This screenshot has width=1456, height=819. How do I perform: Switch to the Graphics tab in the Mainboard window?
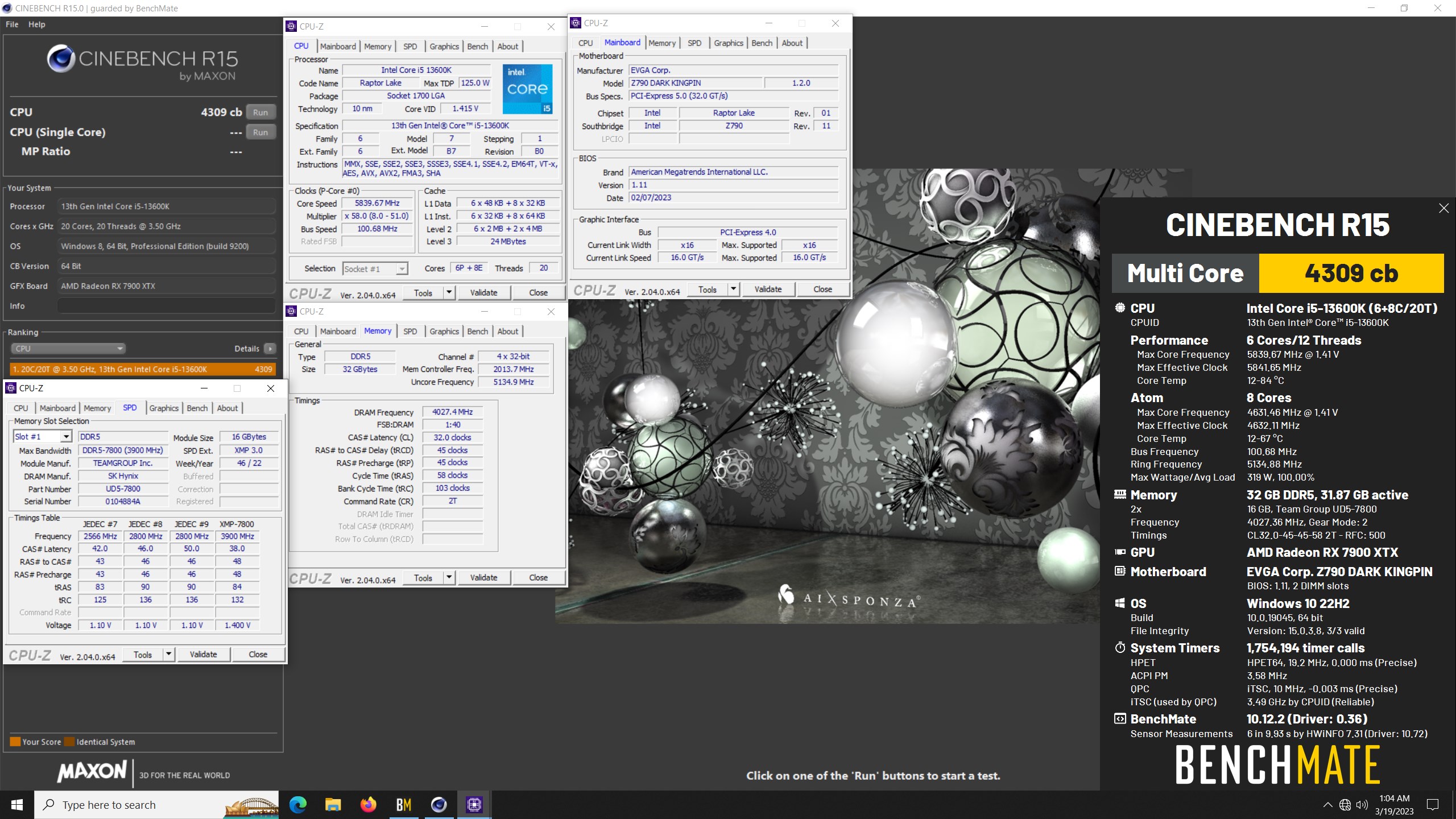pyautogui.click(x=728, y=43)
